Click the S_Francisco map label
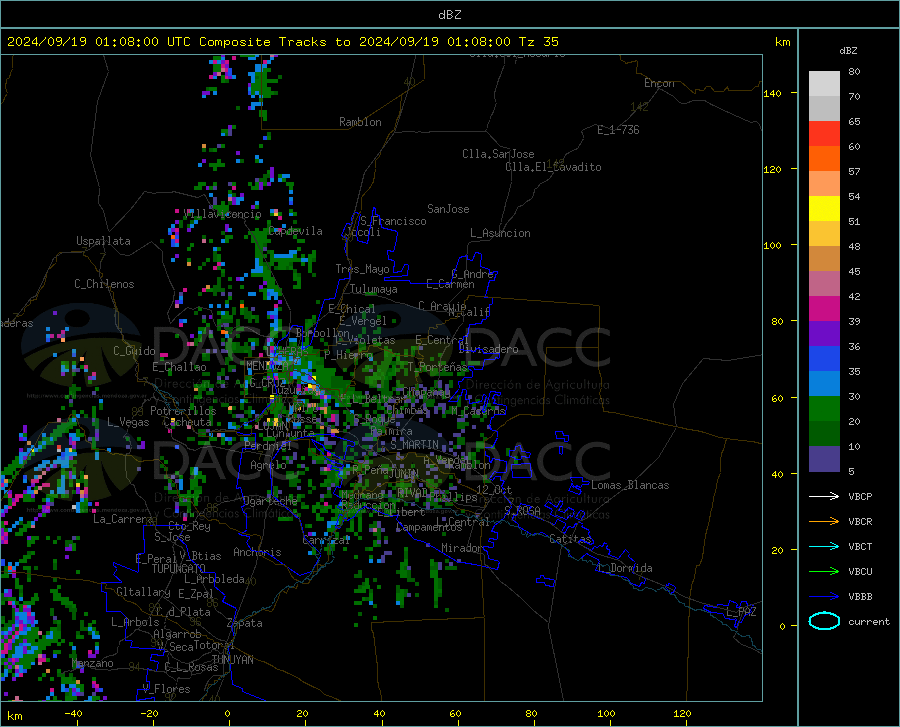The height and width of the screenshot is (727, 900). pos(393,221)
